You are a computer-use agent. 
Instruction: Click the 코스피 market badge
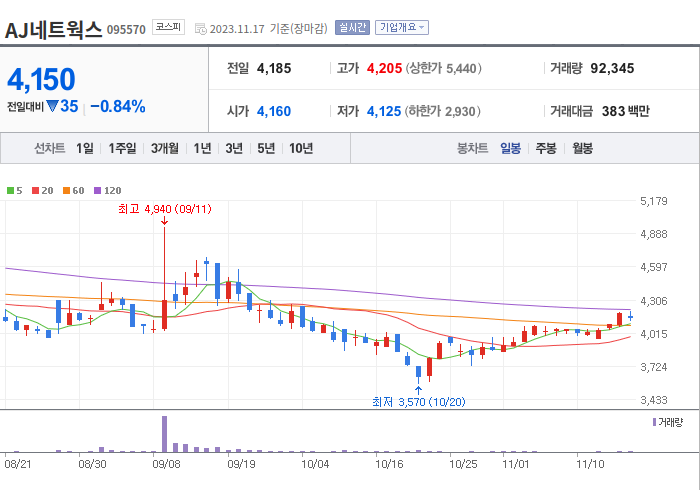pos(168,27)
